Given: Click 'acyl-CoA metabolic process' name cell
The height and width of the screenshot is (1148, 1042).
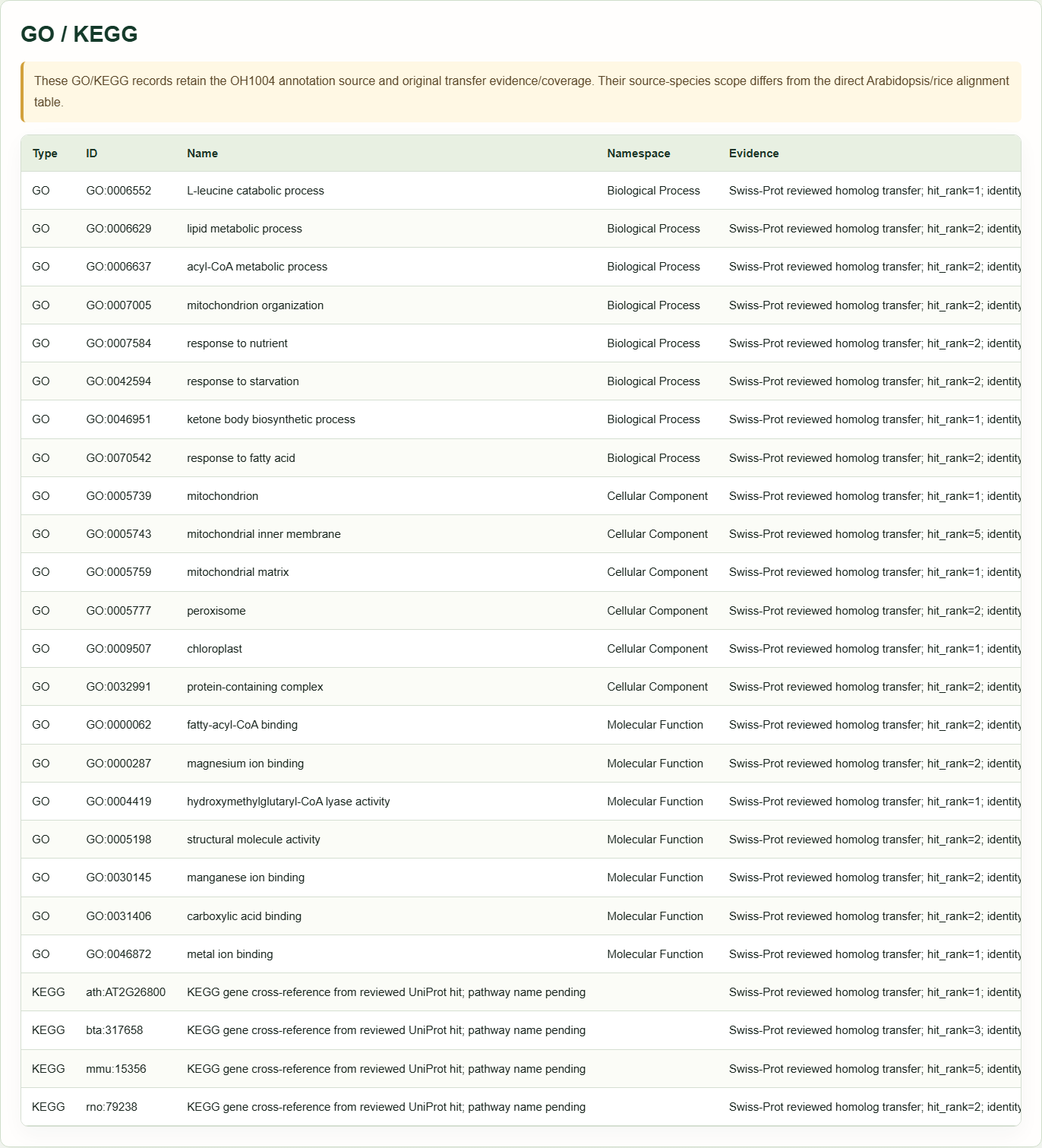Looking at the screenshot, I should point(257,267).
